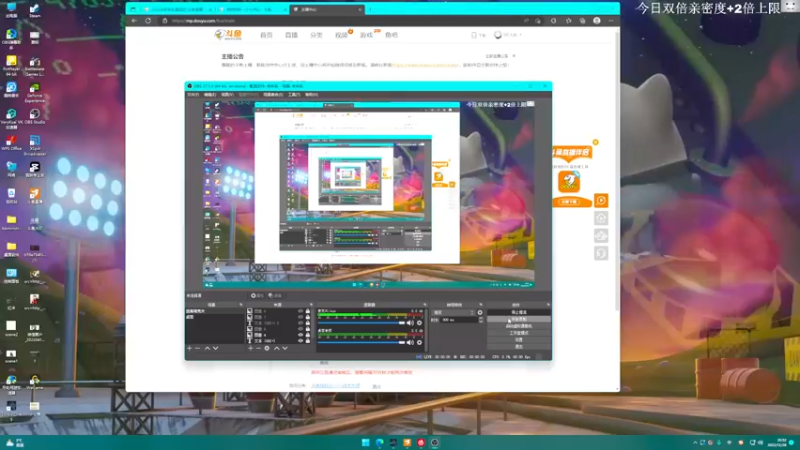Open the 直播 item in the Douyu navigation

(x=291, y=35)
